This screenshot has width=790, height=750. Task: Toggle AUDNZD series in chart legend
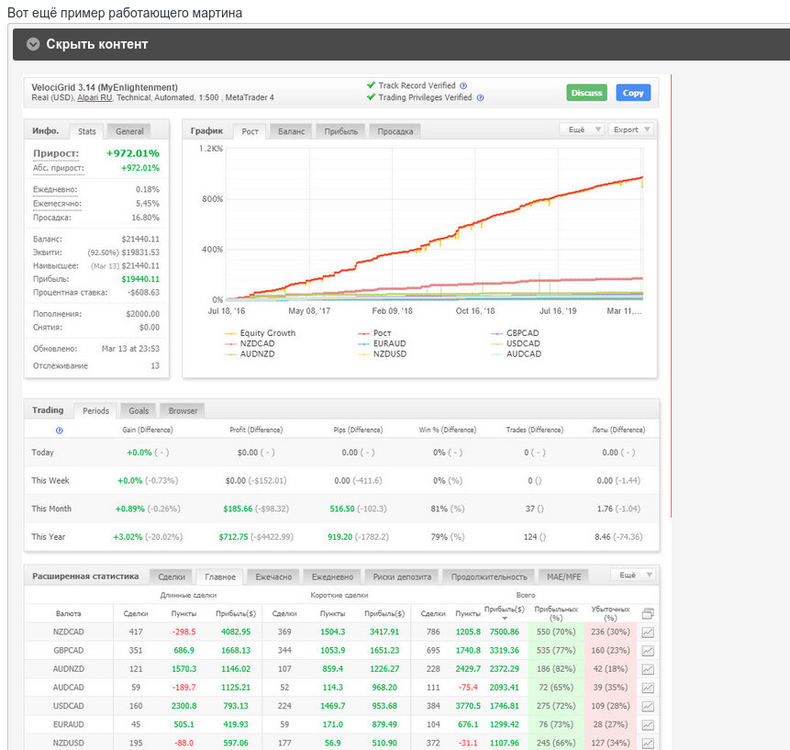click(250, 354)
